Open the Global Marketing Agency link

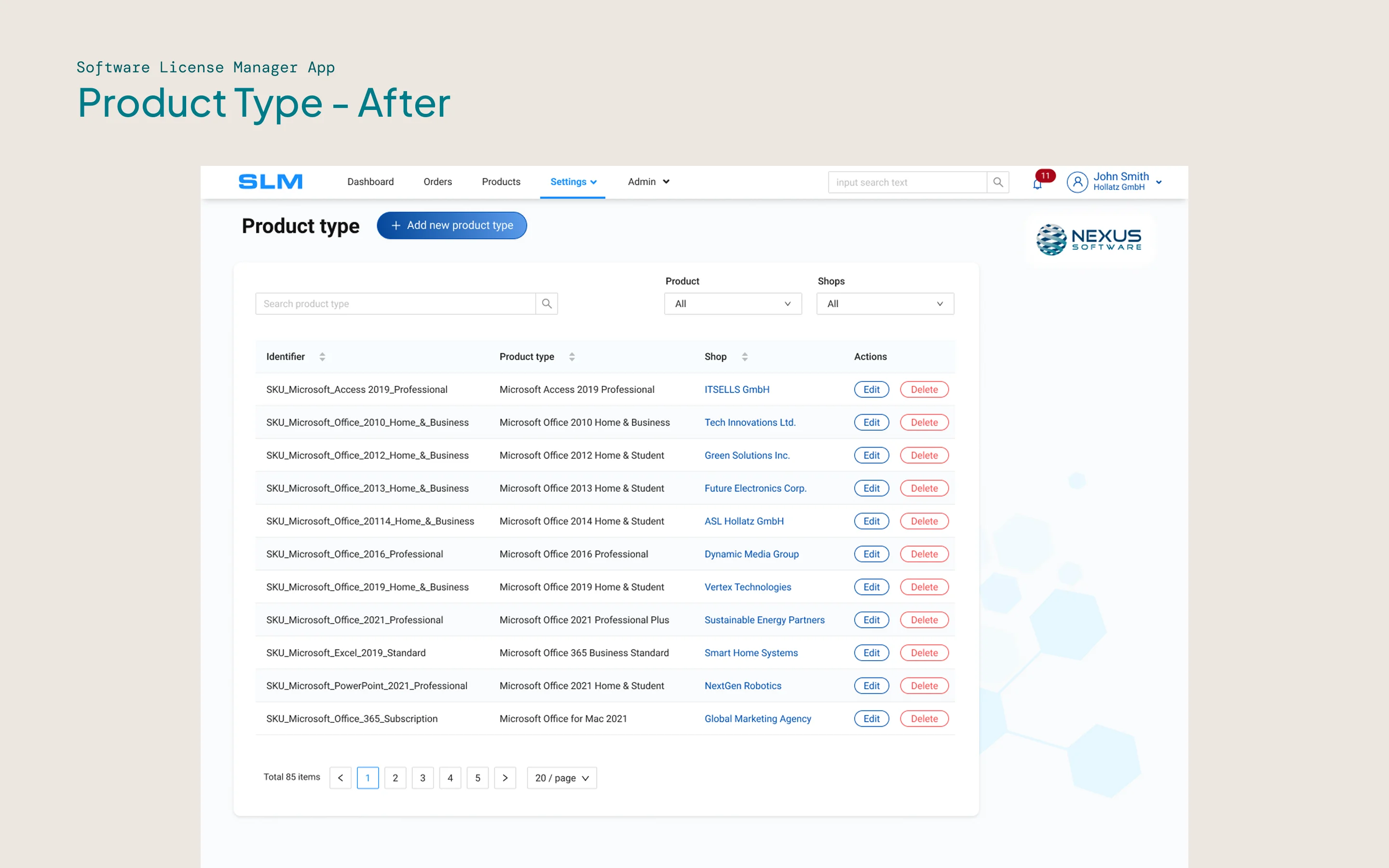pyautogui.click(x=758, y=719)
